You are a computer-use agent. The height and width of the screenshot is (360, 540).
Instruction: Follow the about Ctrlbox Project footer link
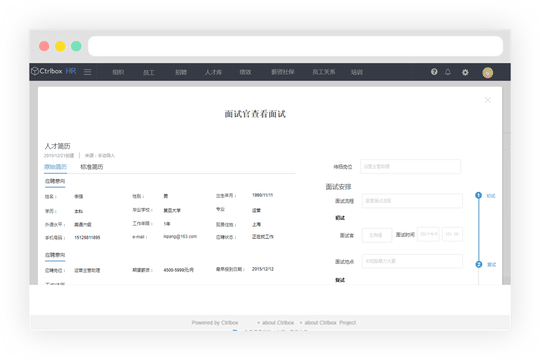330,323
